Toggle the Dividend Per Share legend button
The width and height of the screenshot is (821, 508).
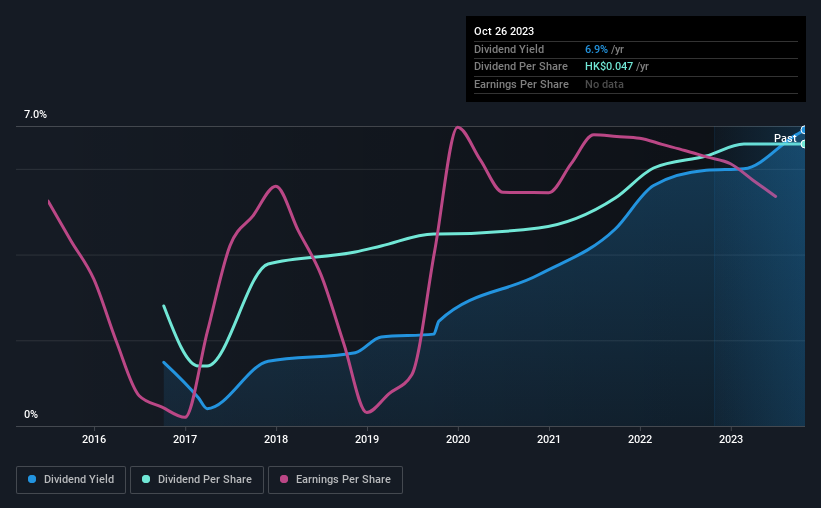coord(197,480)
